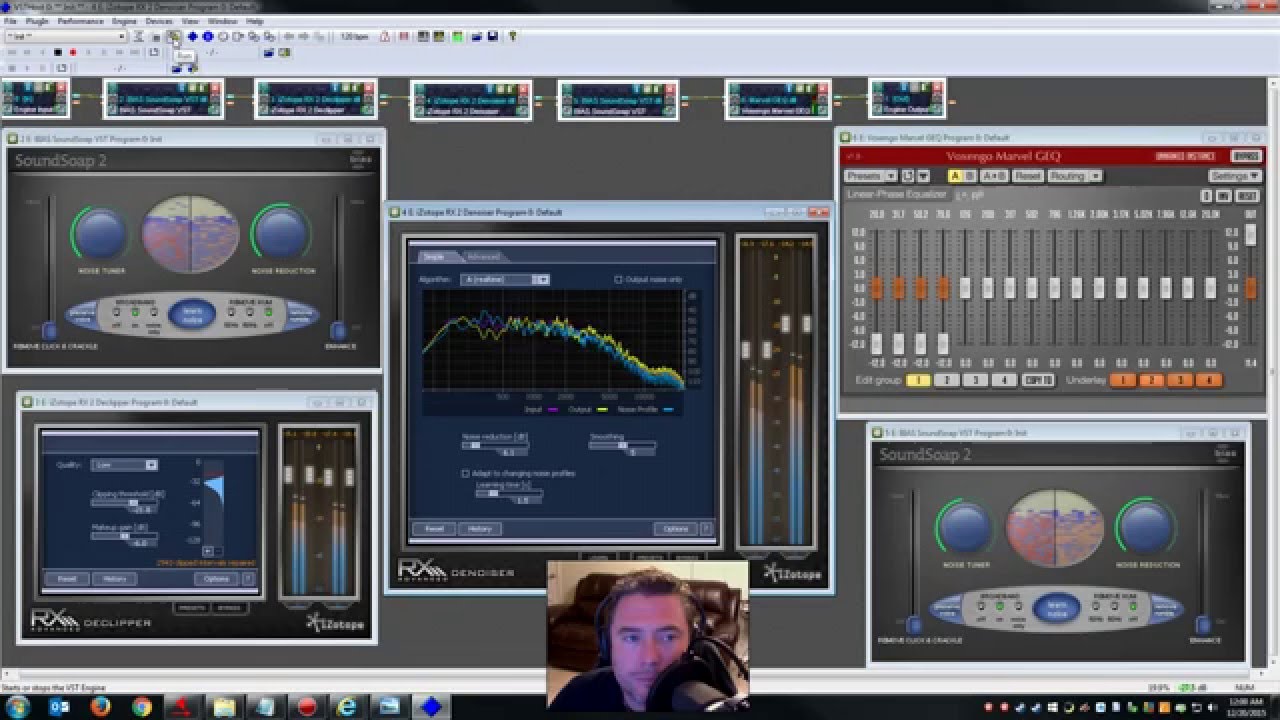Click the Noise Tuner knob in SoundSoap window 2

coord(101,233)
